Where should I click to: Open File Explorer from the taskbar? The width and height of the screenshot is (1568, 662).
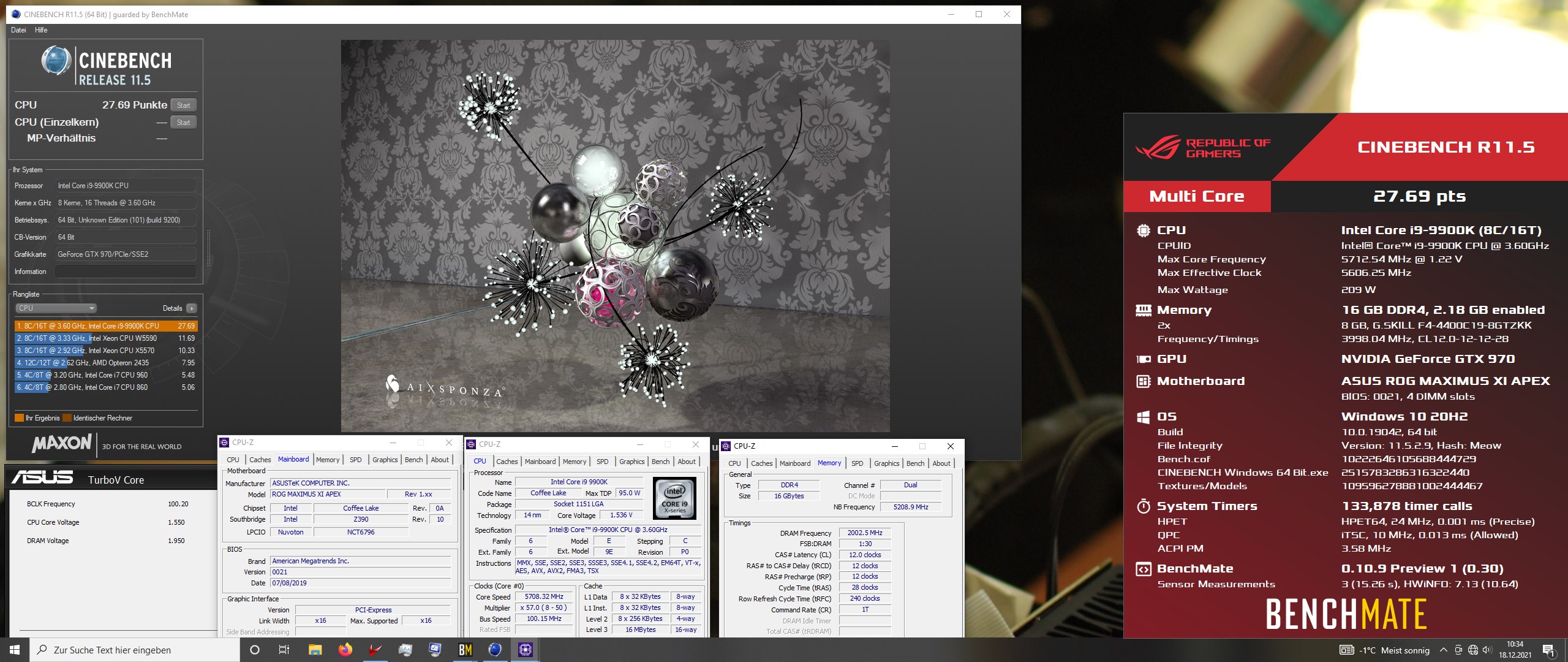(315, 650)
